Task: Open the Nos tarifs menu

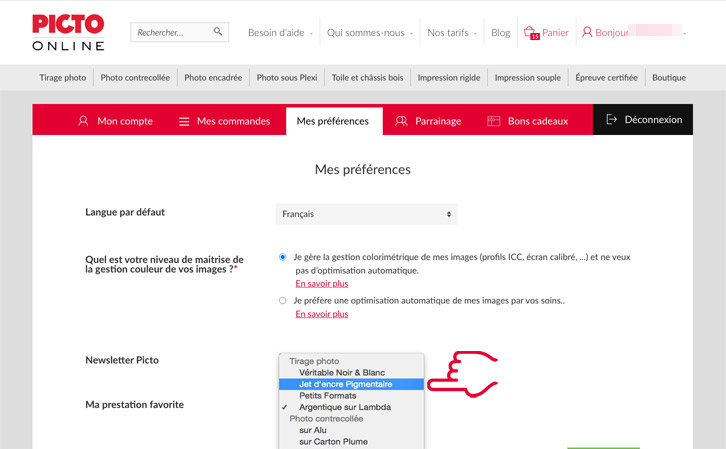Action: 454,33
